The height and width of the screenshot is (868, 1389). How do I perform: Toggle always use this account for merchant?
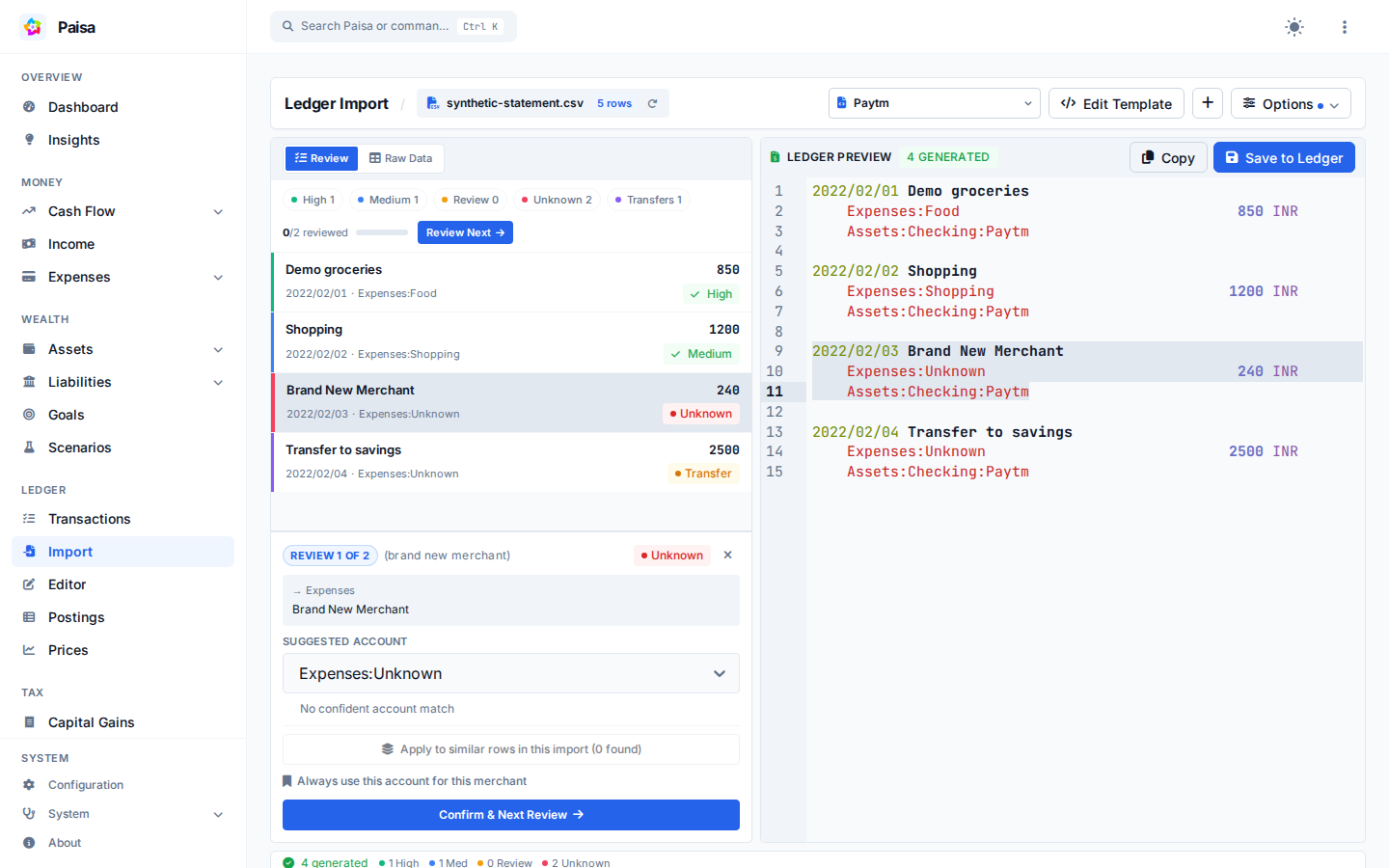tap(405, 781)
